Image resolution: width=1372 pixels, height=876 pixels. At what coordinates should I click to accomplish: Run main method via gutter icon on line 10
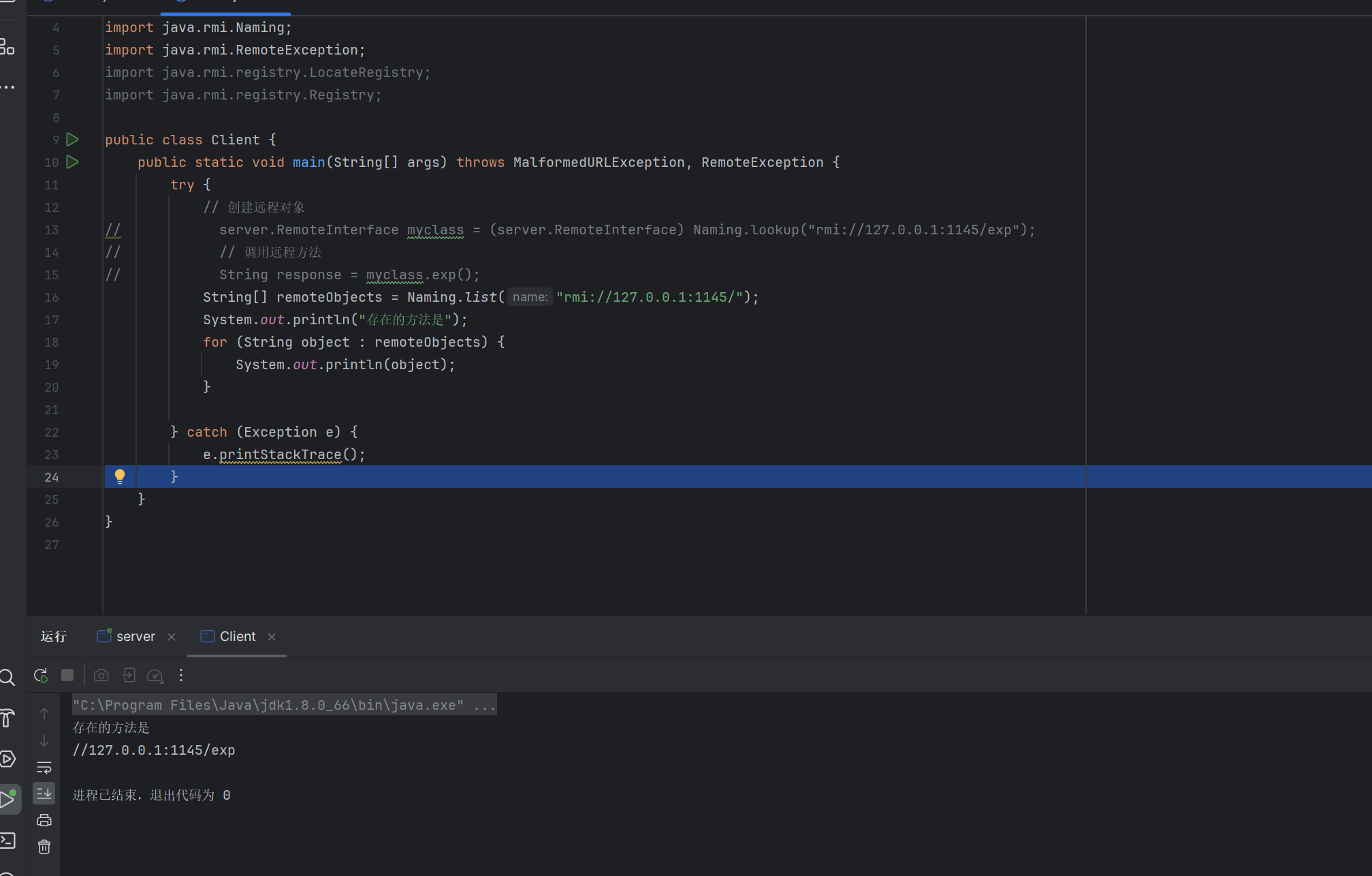point(73,162)
